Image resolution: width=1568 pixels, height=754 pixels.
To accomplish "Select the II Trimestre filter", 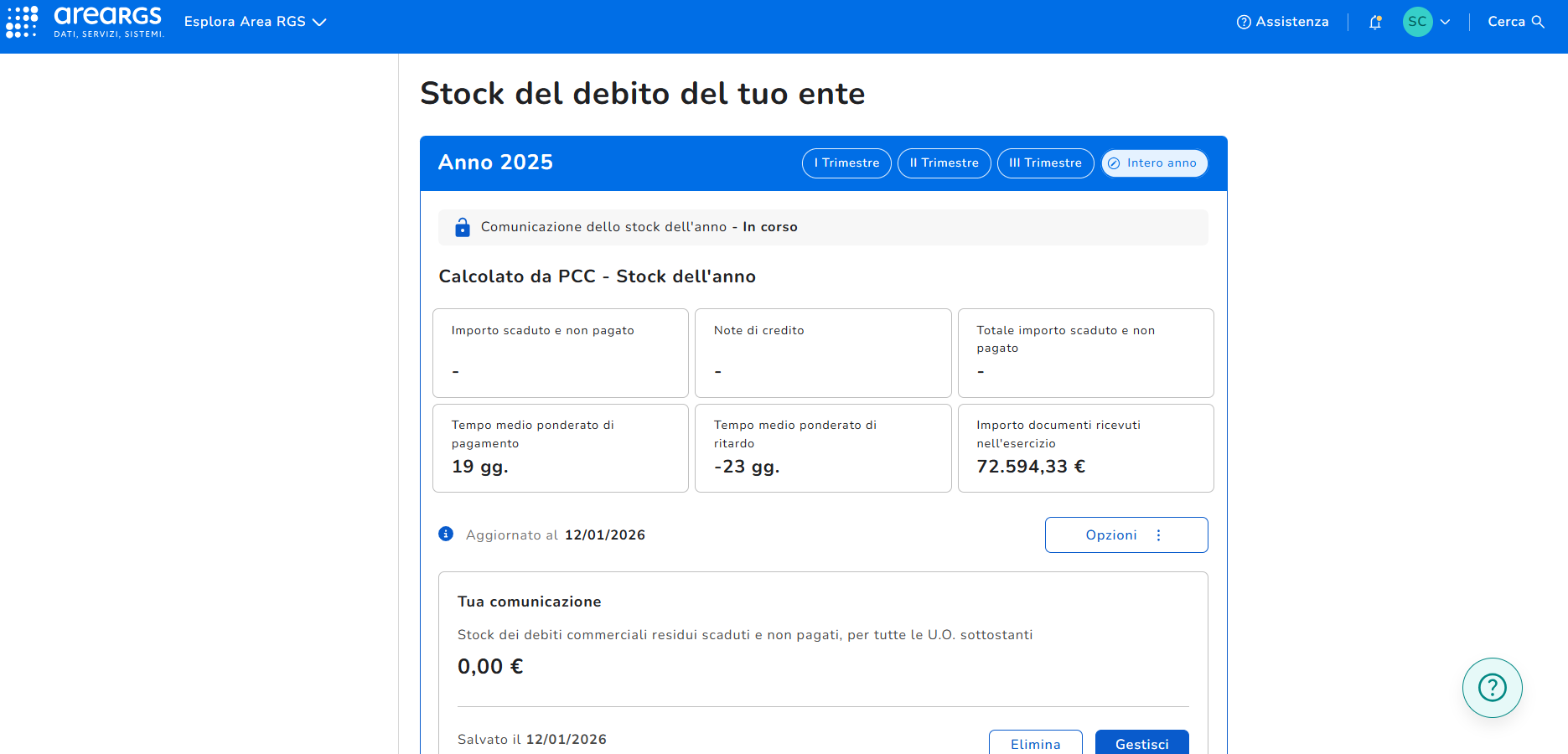I will (x=944, y=163).
